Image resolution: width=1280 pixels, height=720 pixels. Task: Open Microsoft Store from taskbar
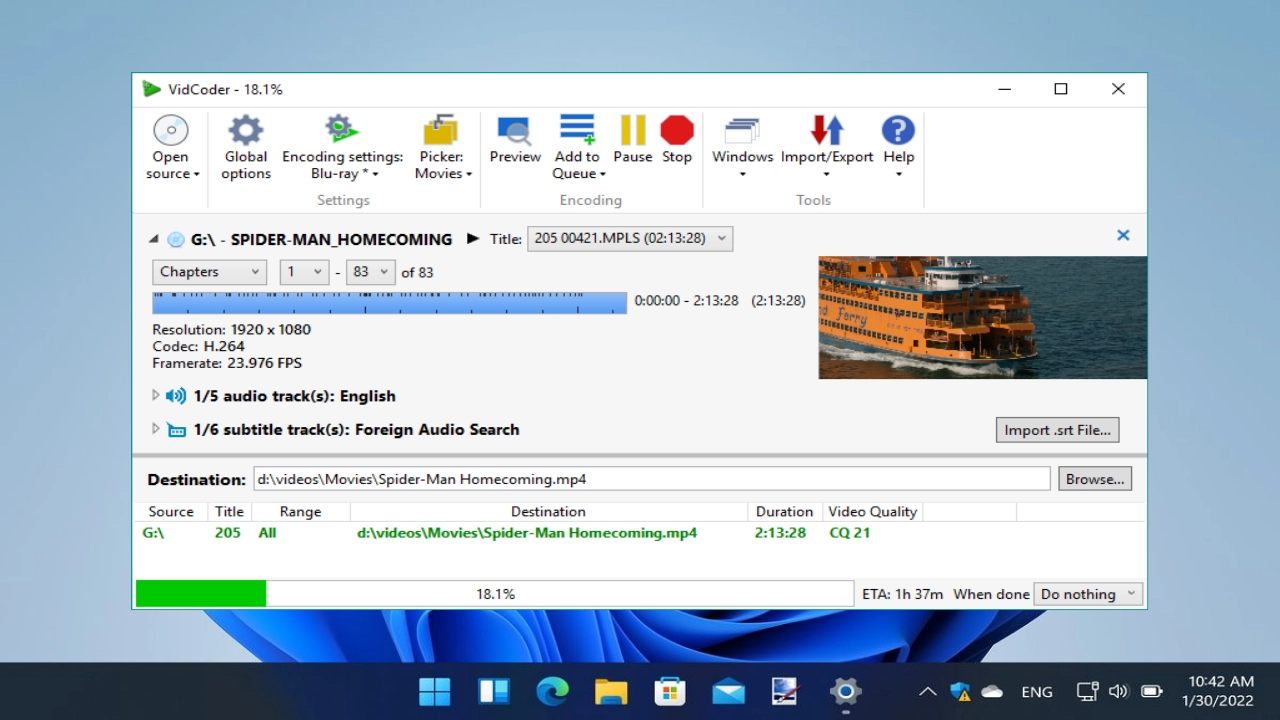[x=669, y=691]
